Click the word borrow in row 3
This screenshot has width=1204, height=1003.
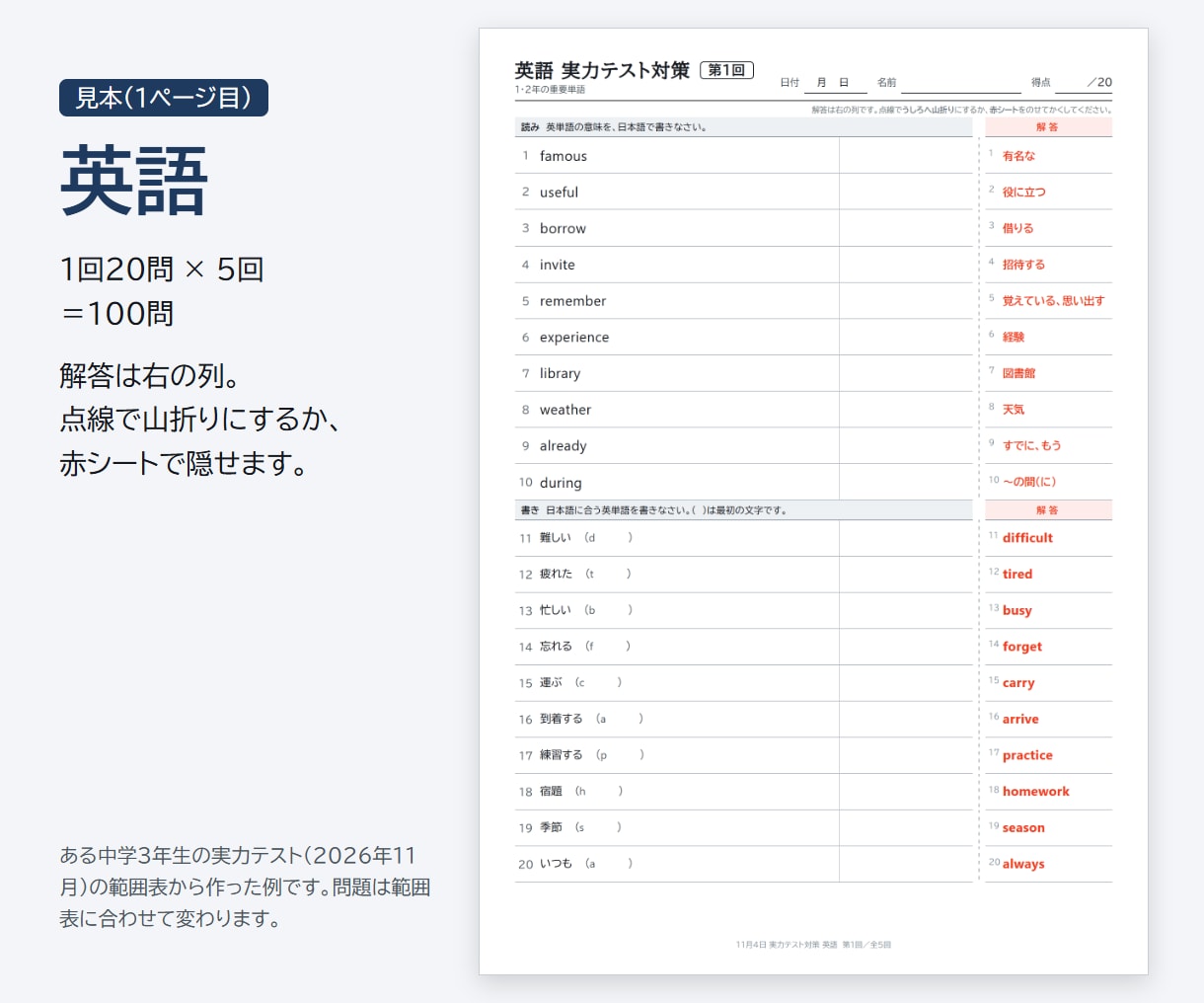click(563, 228)
